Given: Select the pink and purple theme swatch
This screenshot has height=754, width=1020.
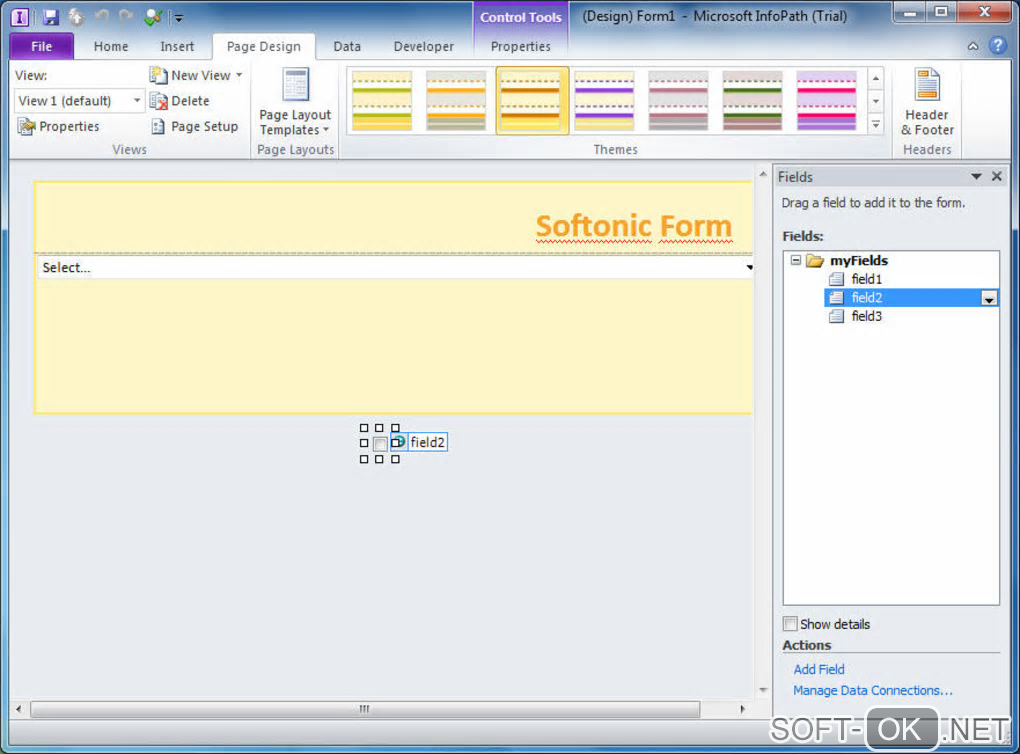Looking at the screenshot, I should [x=826, y=101].
